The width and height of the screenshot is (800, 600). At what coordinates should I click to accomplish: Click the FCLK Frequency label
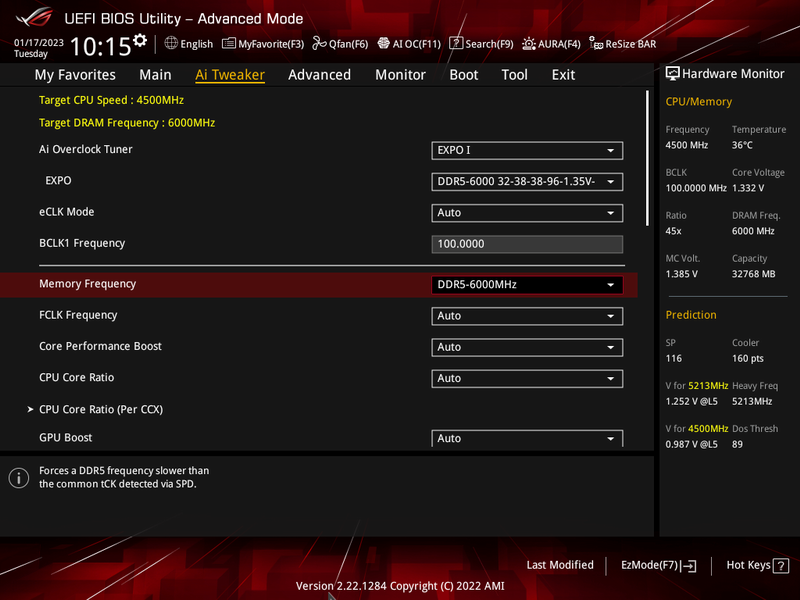click(x=78, y=315)
